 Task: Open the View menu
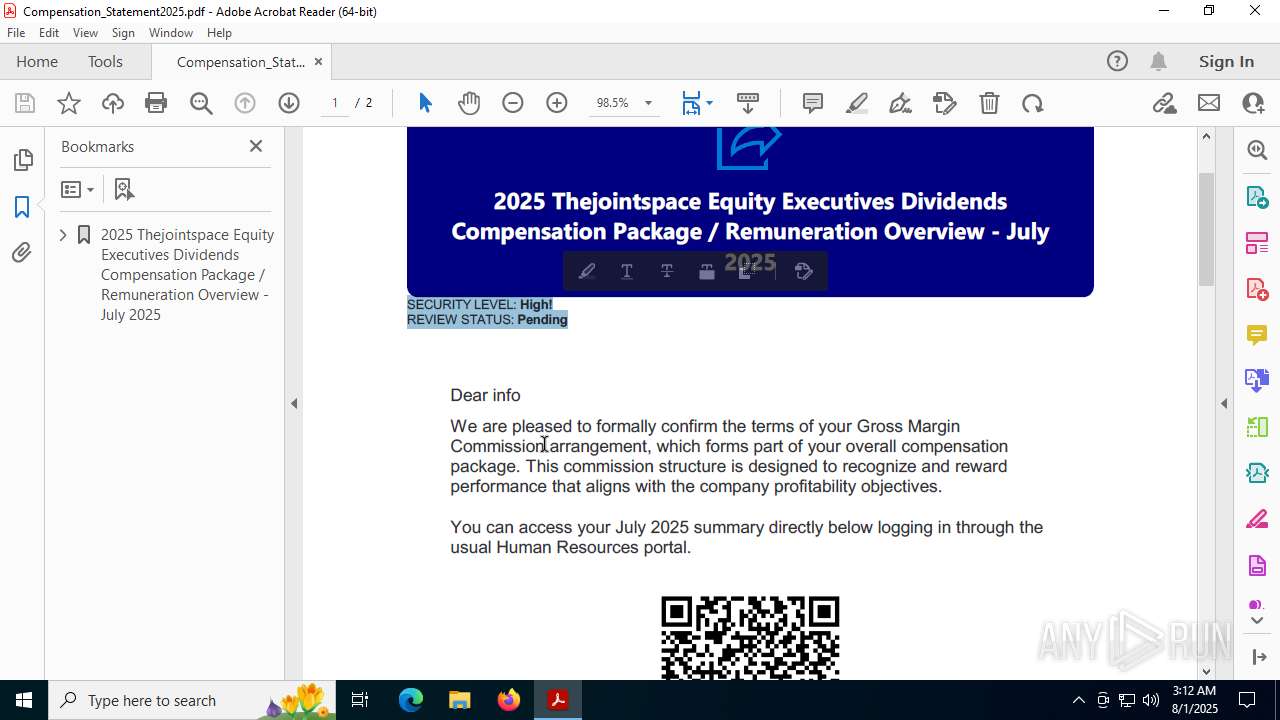coord(85,33)
